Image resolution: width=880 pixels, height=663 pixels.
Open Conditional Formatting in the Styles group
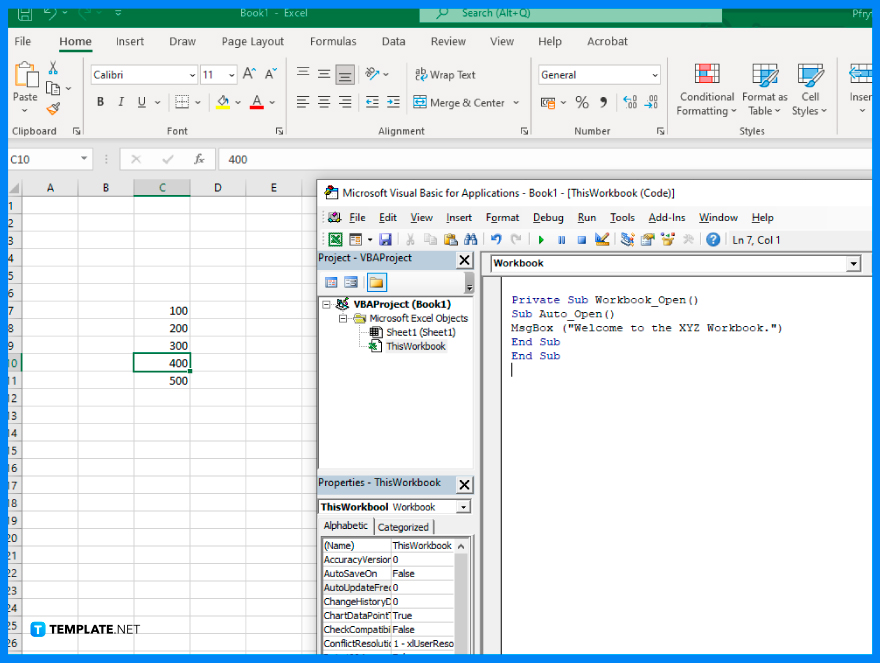[706, 89]
